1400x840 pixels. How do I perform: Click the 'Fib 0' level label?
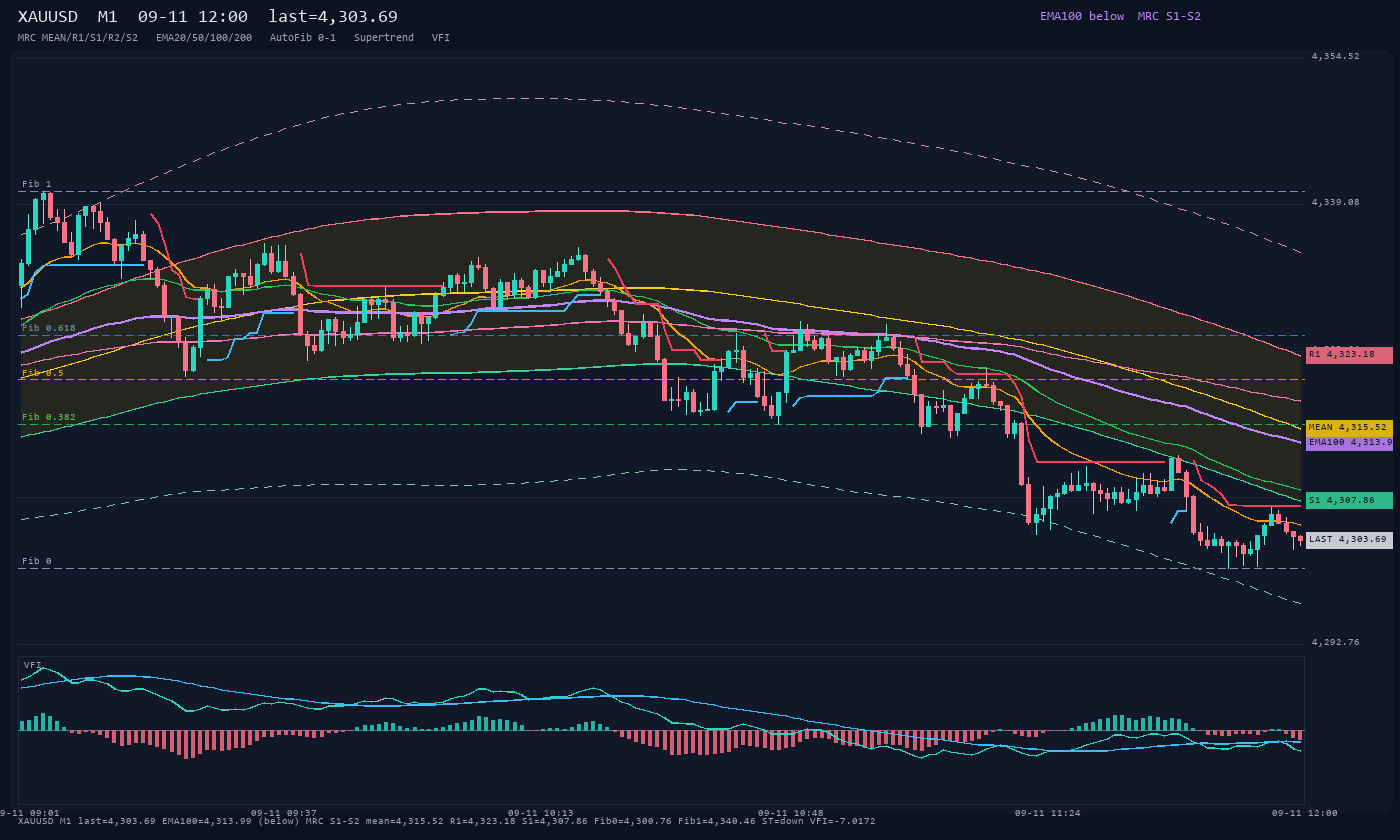(x=37, y=561)
